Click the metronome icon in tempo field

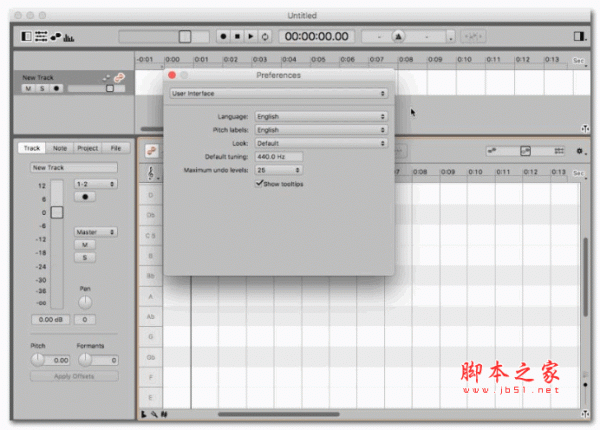pyautogui.click(x=398, y=37)
